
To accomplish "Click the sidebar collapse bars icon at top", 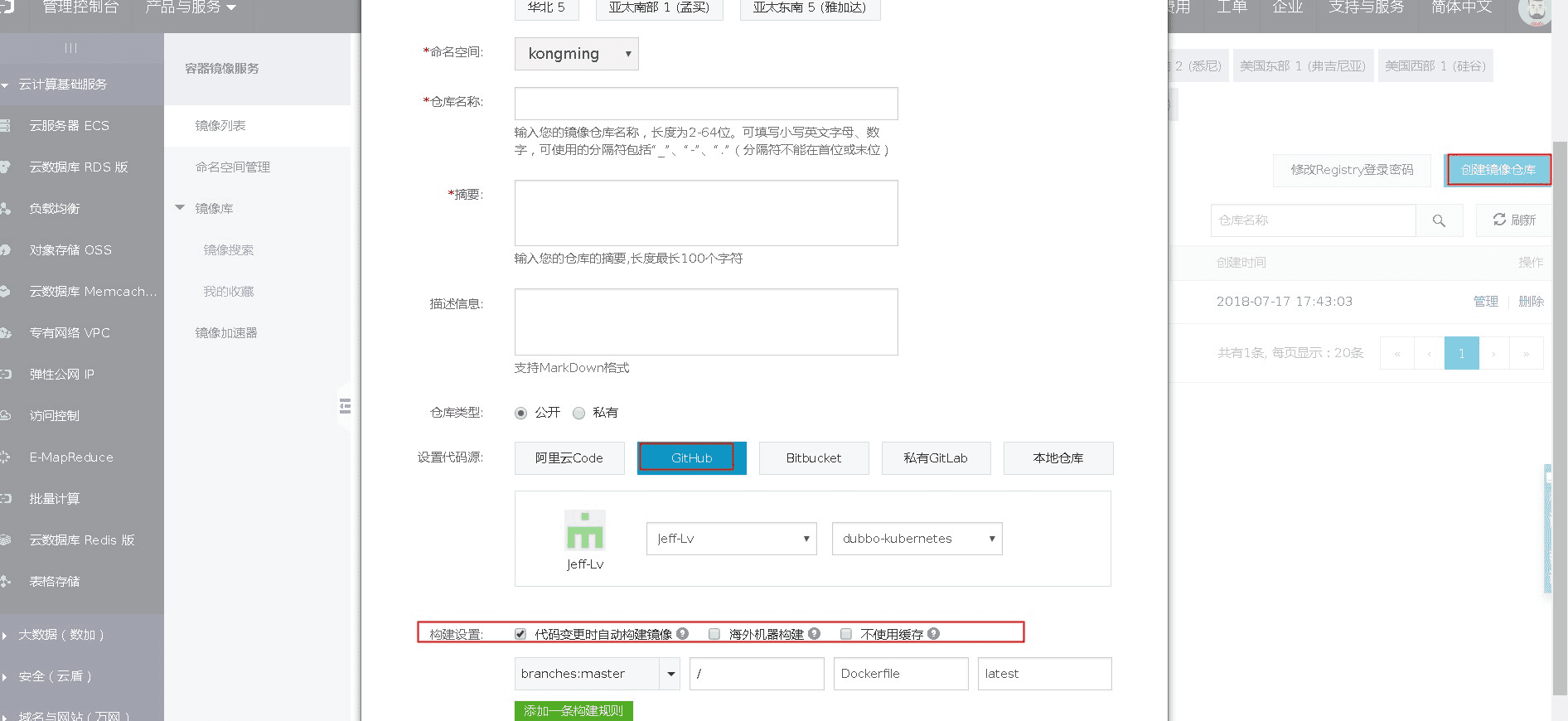I will click(x=71, y=48).
